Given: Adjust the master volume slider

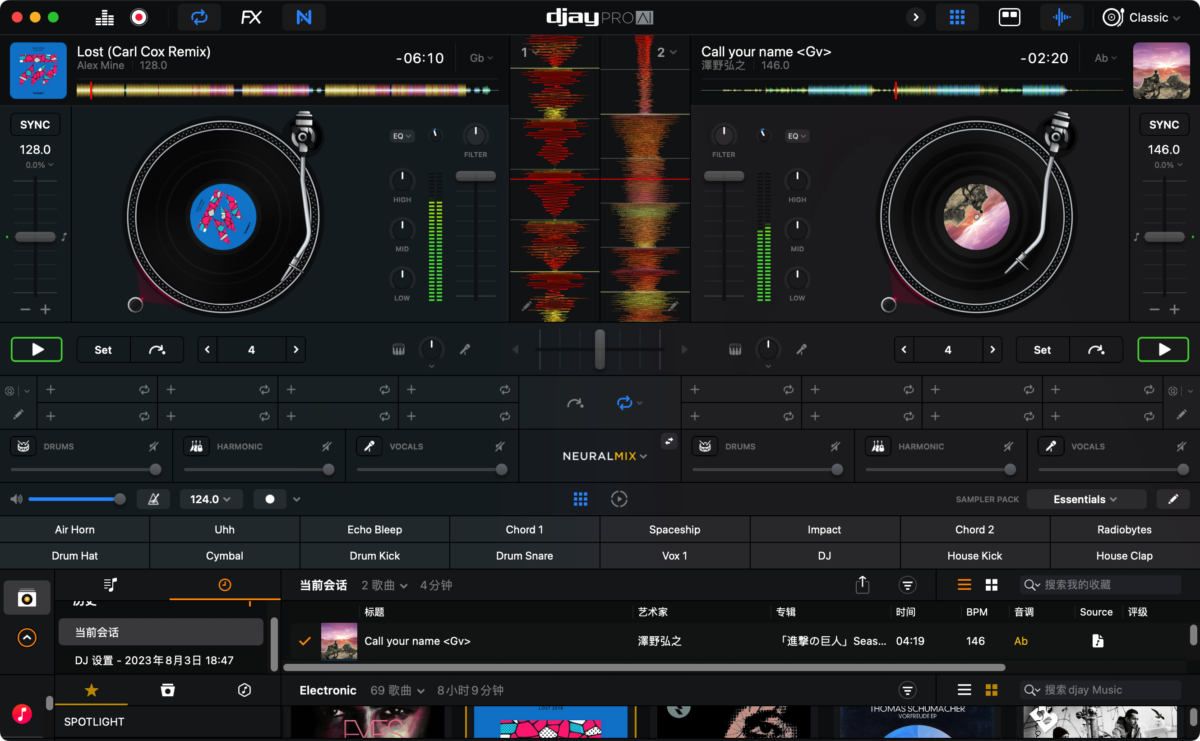Looking at the screenshot, I should (x=78, y=499).
